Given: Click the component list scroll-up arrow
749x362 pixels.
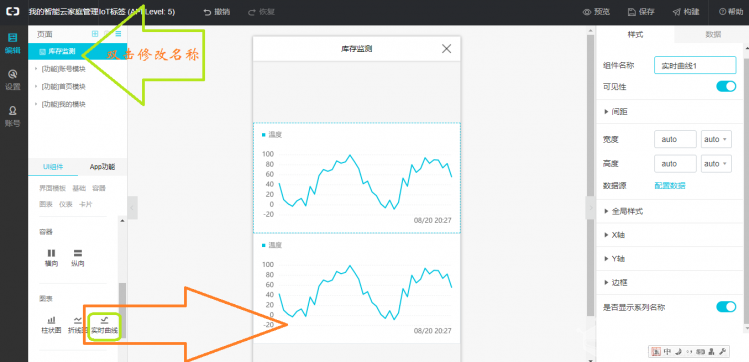Looking at the screenshot, I should click(122, 221).
